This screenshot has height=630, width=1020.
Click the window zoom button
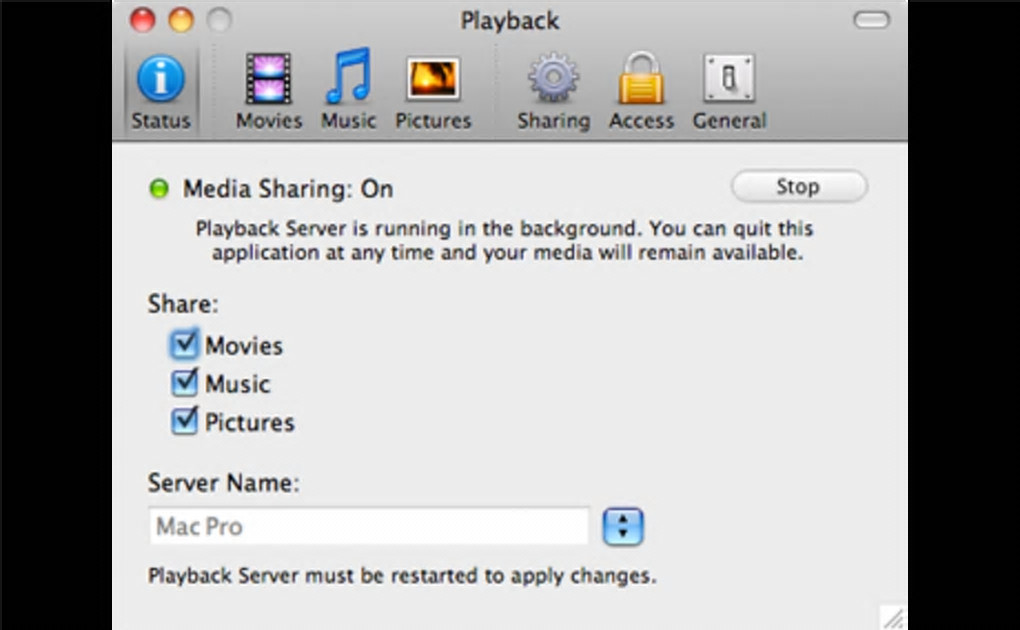click(x=218, y=20)
